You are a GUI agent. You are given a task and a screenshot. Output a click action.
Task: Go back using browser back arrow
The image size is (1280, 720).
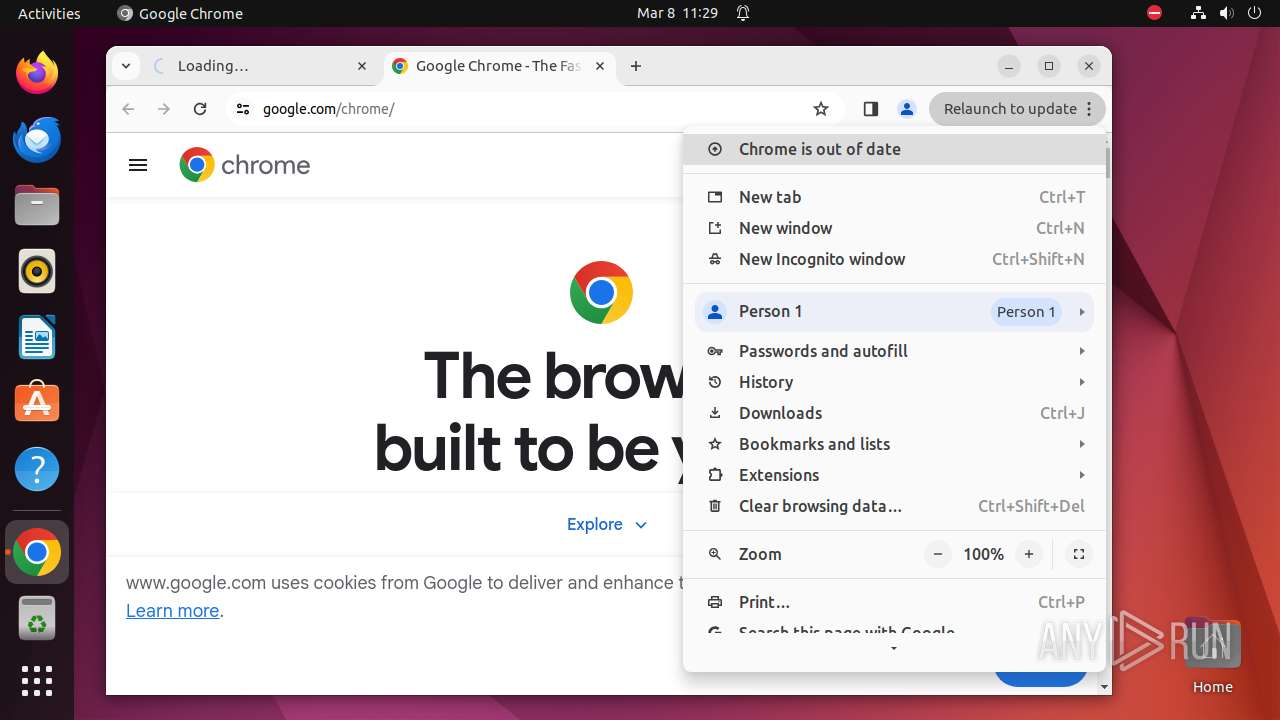128,109
